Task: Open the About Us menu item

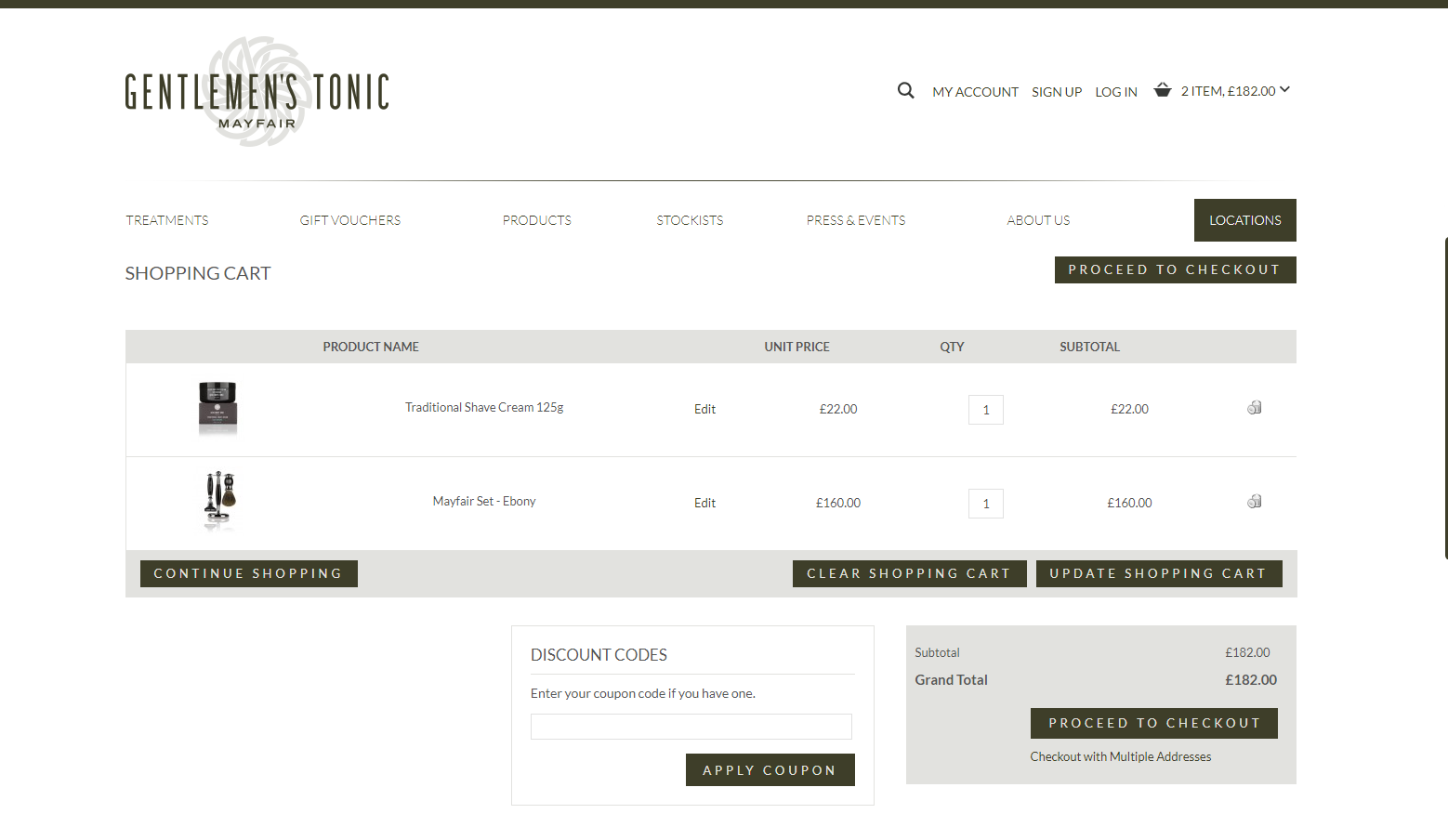Action: 1038,220
